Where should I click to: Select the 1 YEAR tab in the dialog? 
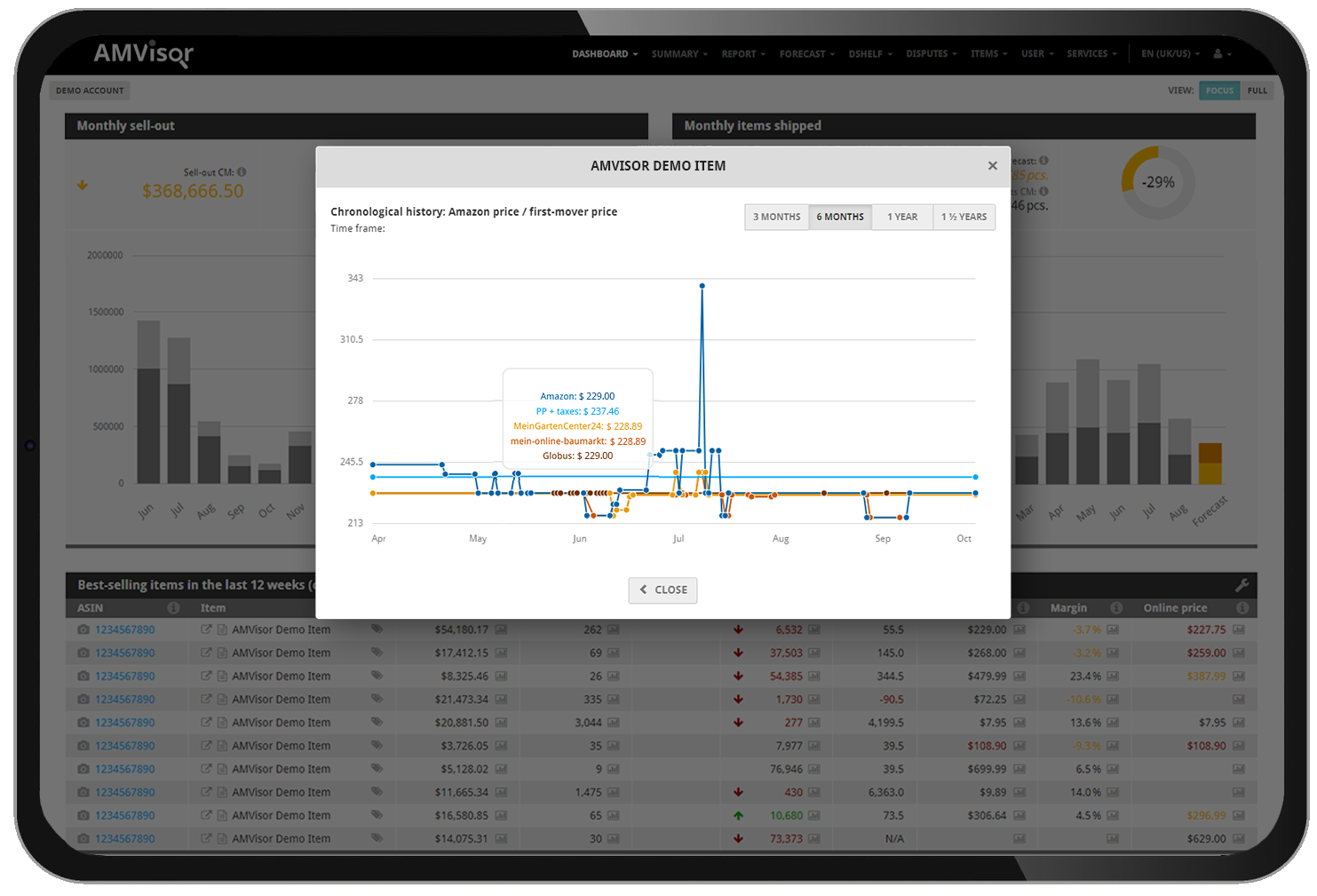point(902,217)
